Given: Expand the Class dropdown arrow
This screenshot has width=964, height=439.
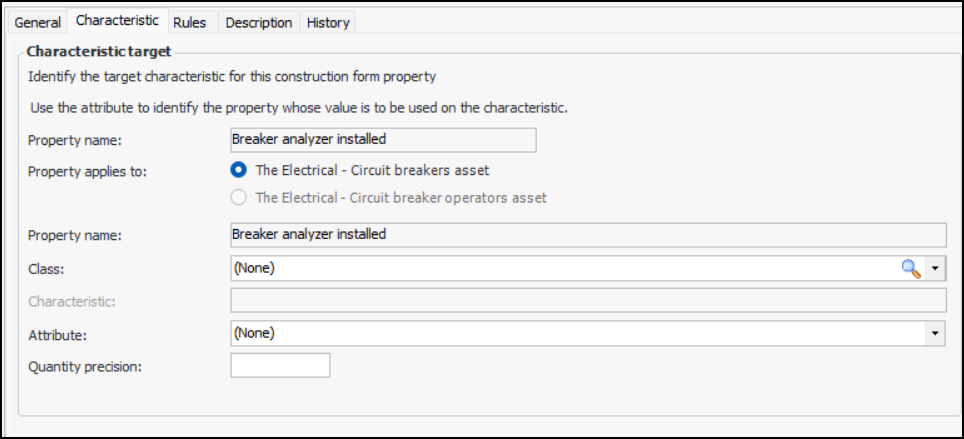Looking at the screenshot, I should click(x=936, y=268).
